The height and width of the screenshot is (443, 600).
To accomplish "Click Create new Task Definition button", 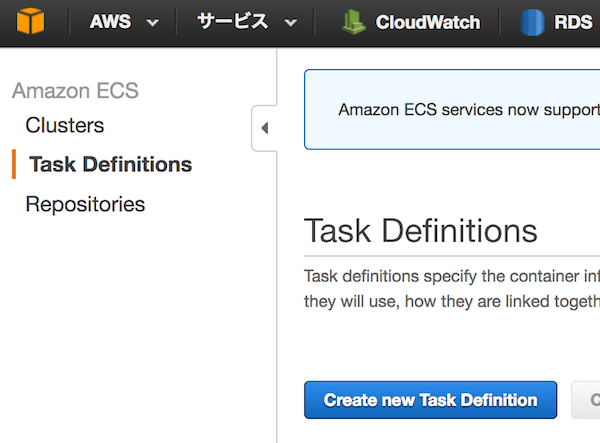I will (430, 400).
